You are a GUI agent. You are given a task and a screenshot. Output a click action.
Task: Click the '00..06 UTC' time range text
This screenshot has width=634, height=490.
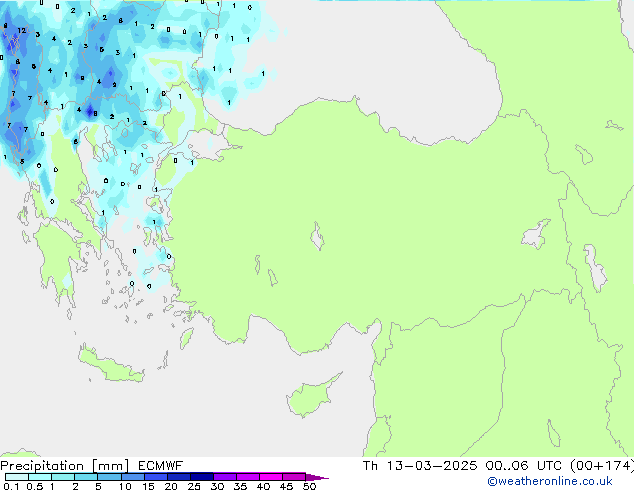pyautogui.click(x=524, y=466)
